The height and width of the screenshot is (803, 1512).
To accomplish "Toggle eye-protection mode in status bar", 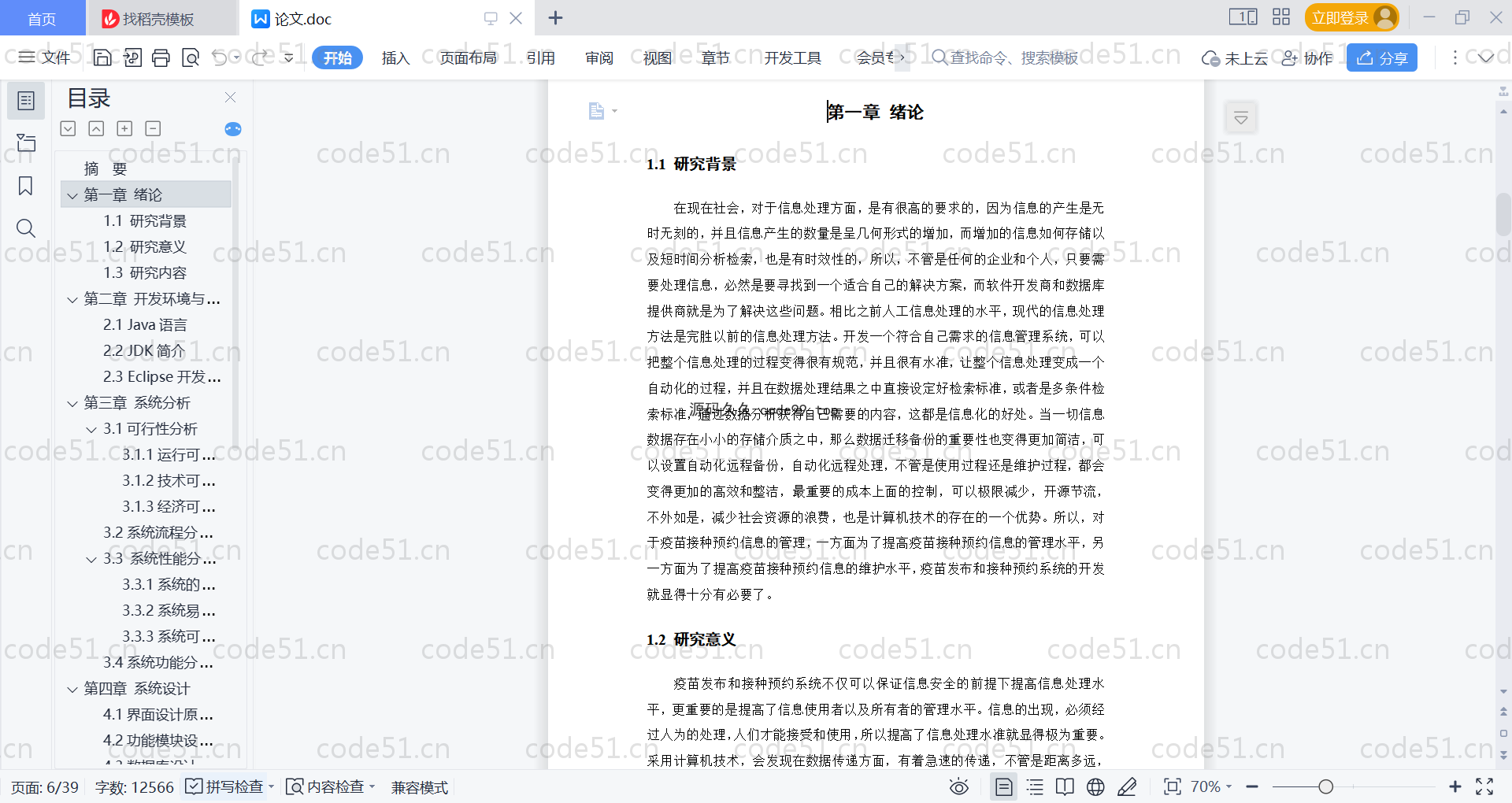I will pos(958,786).
